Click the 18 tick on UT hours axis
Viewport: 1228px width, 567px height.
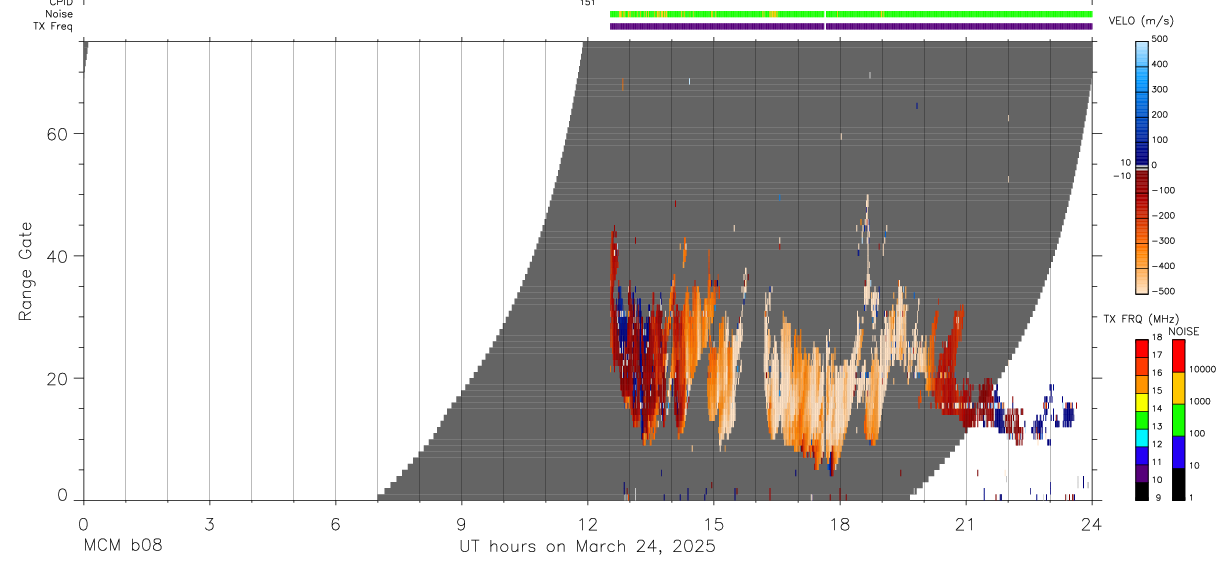pos(839,523)
